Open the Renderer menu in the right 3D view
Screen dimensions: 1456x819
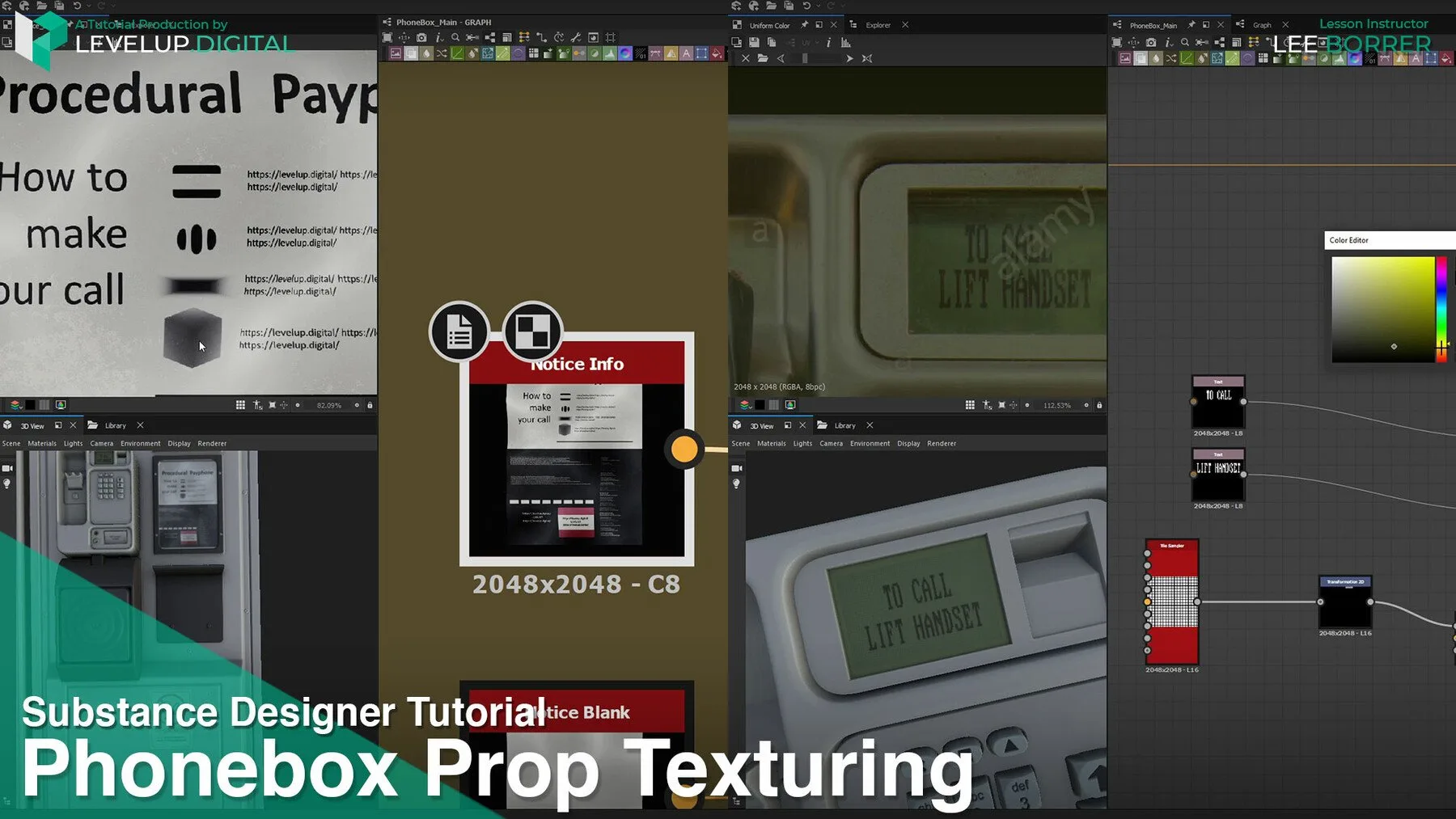(942, 443)
